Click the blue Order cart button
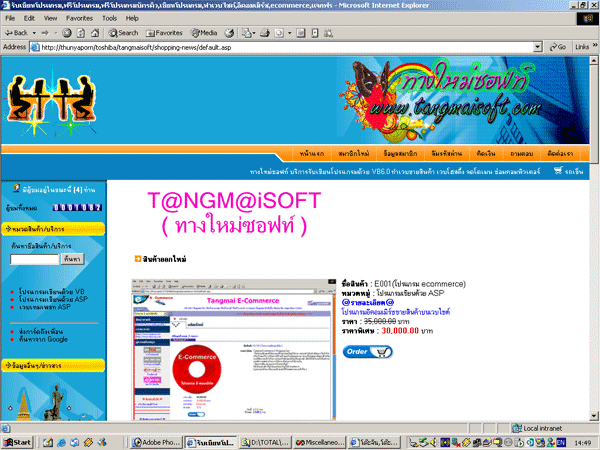Screen dimensions: 600x450 [x=367, y=352]
